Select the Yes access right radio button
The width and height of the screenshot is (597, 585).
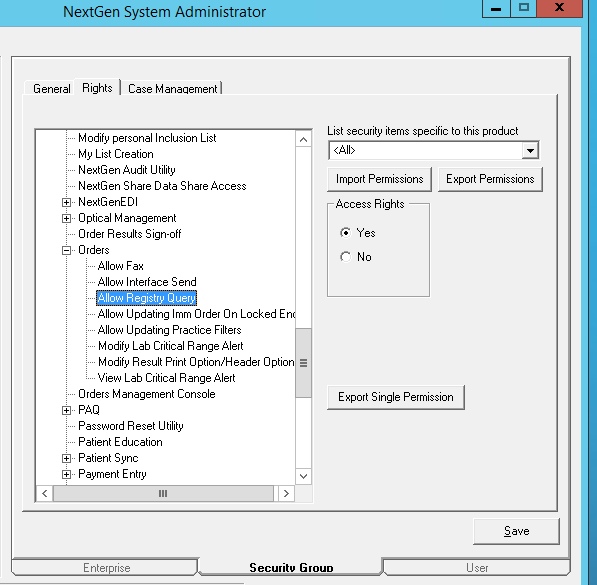(x=345, y=233)
